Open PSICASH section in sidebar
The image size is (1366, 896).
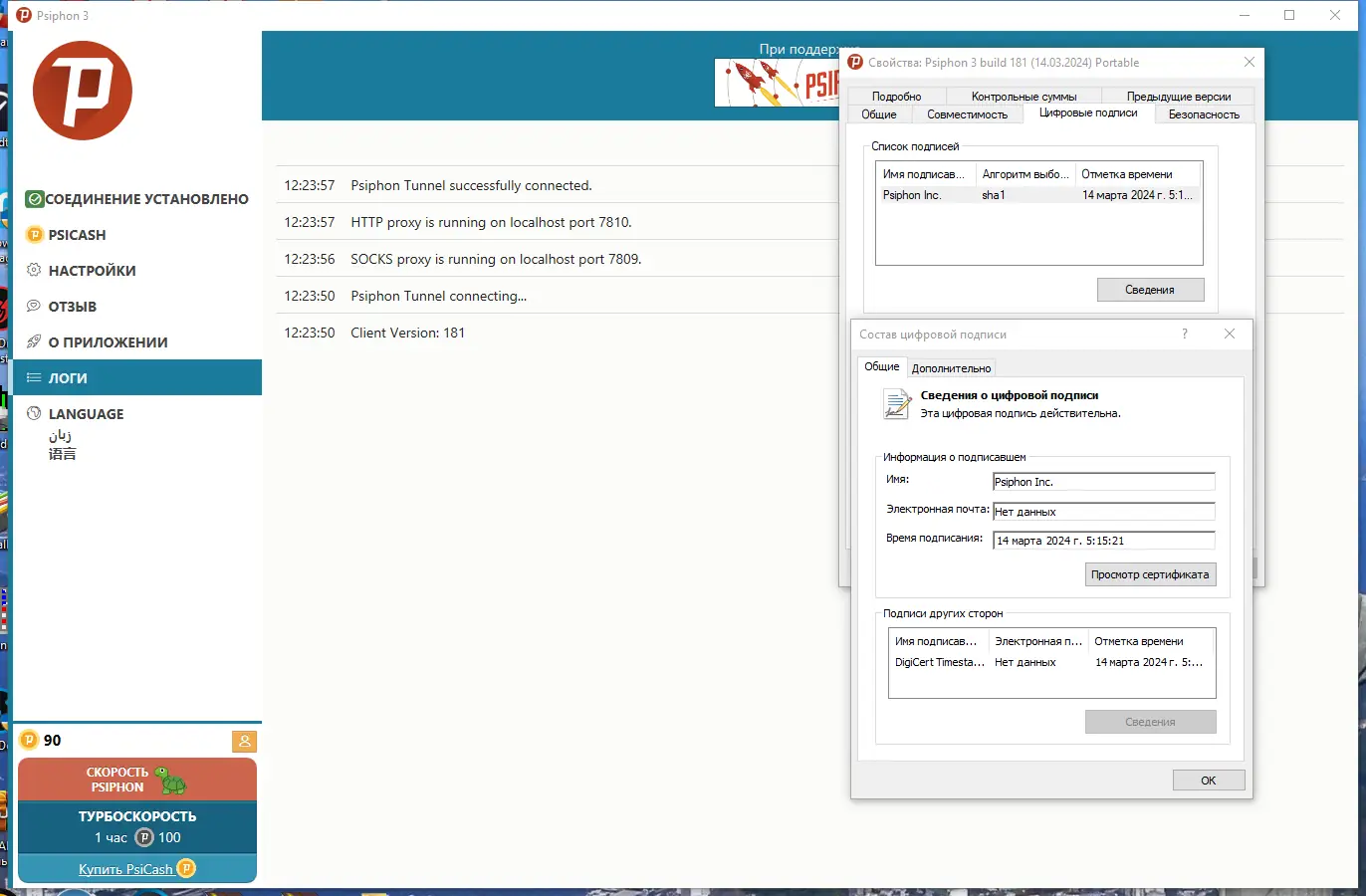tap(137, 235)
